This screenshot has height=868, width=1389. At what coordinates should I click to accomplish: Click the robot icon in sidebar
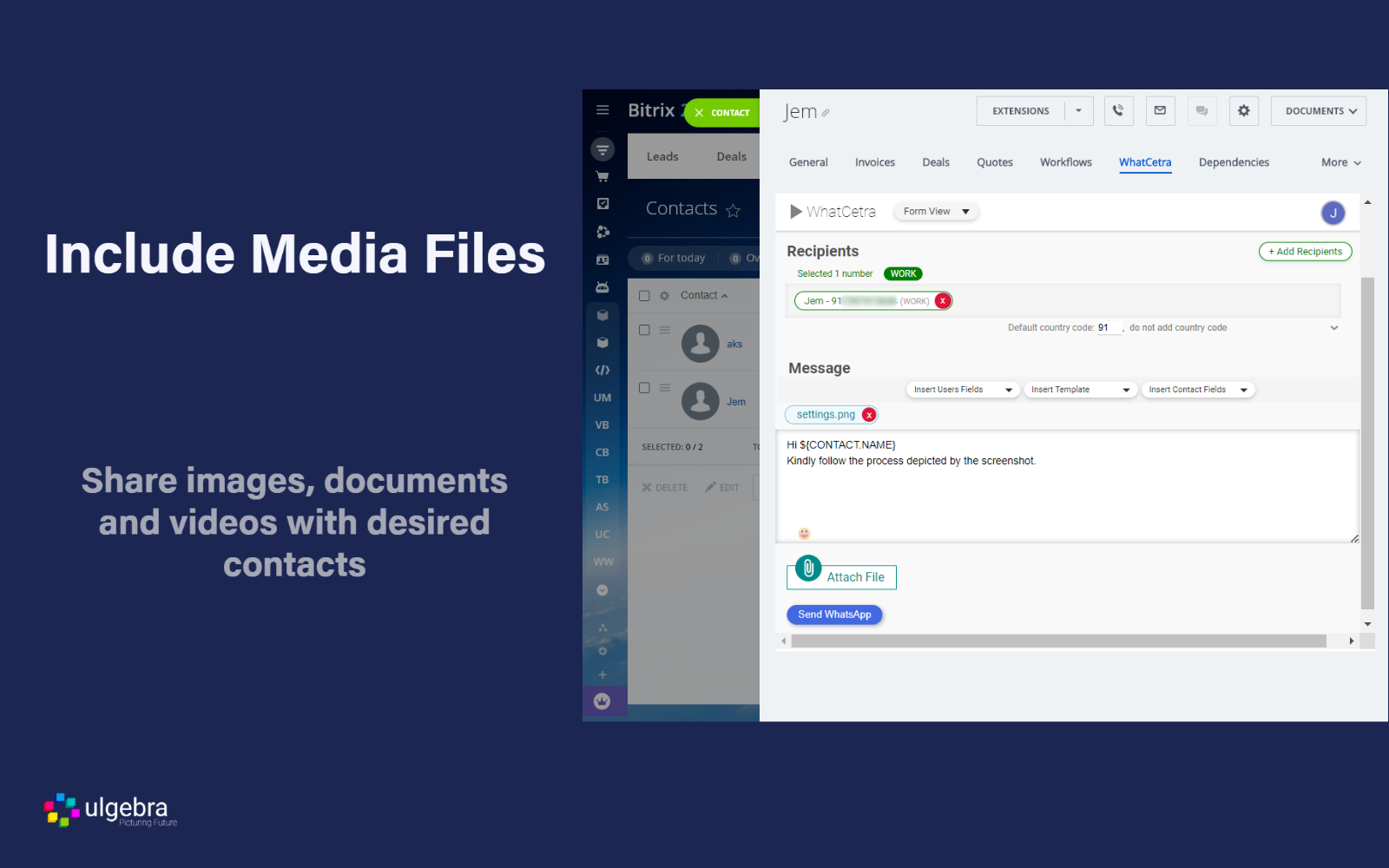point(602,286)
